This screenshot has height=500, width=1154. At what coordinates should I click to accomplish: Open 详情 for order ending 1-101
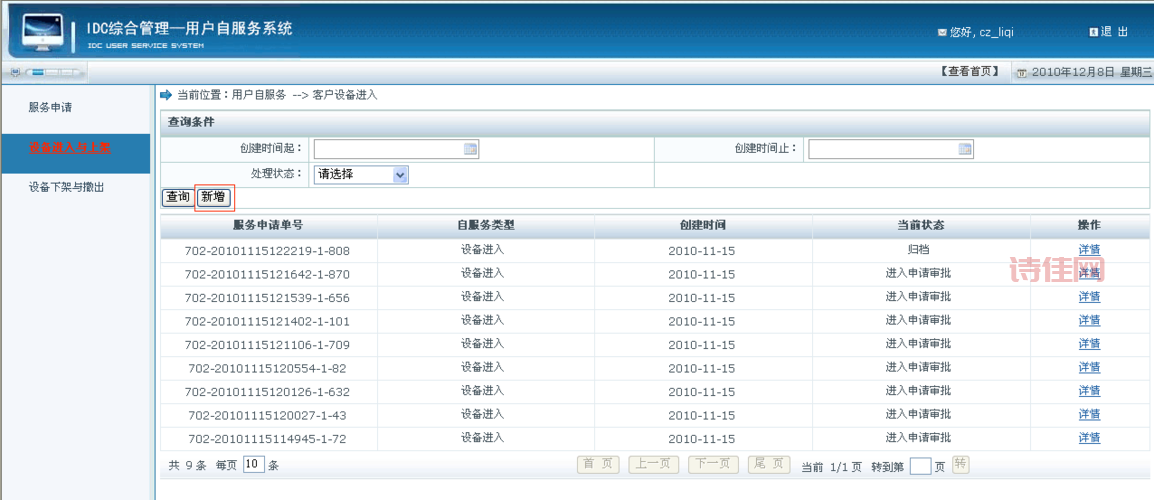1089,320
